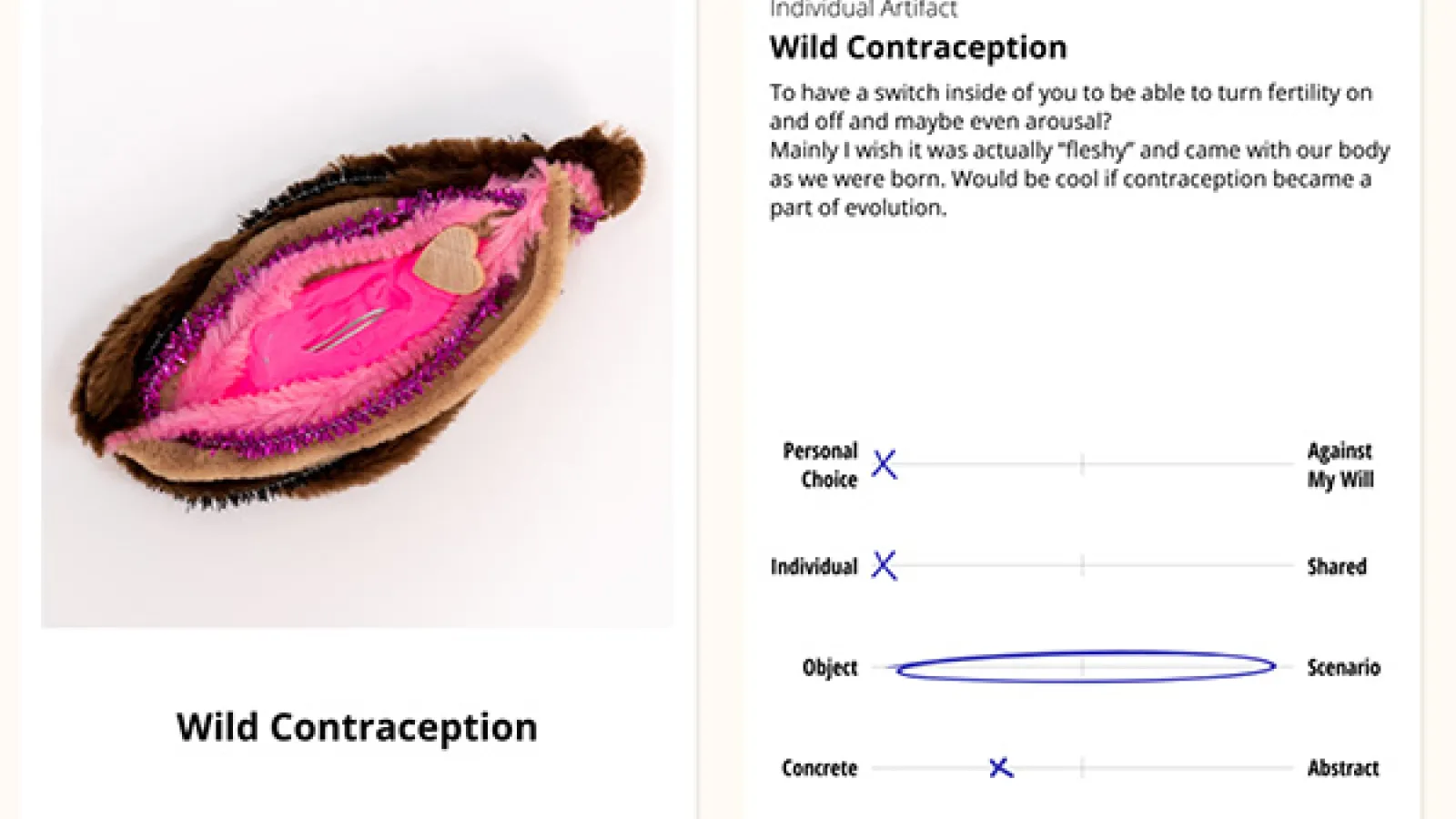Click the description paragraph about fertility switch
Viewport: 1456px width, 819px height.
coord(1079,150)
